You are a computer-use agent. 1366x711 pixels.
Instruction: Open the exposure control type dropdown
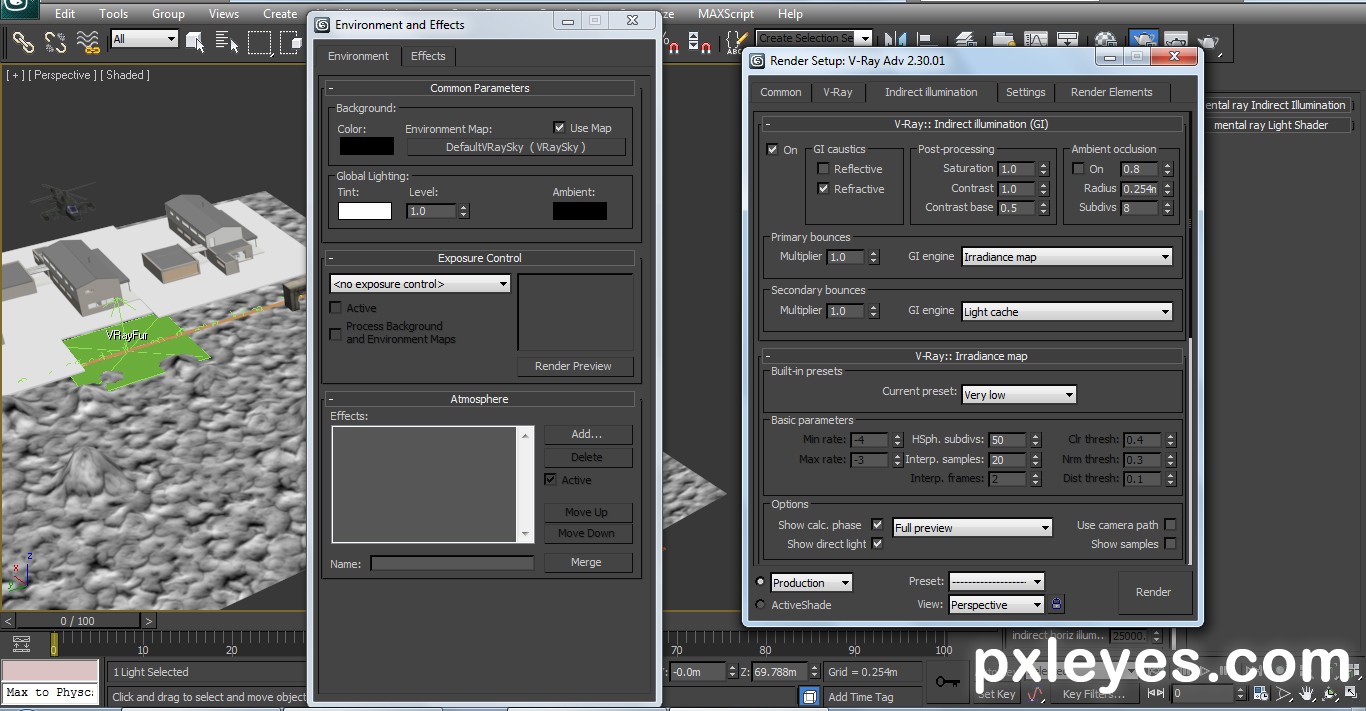click(x=420, y=284)
